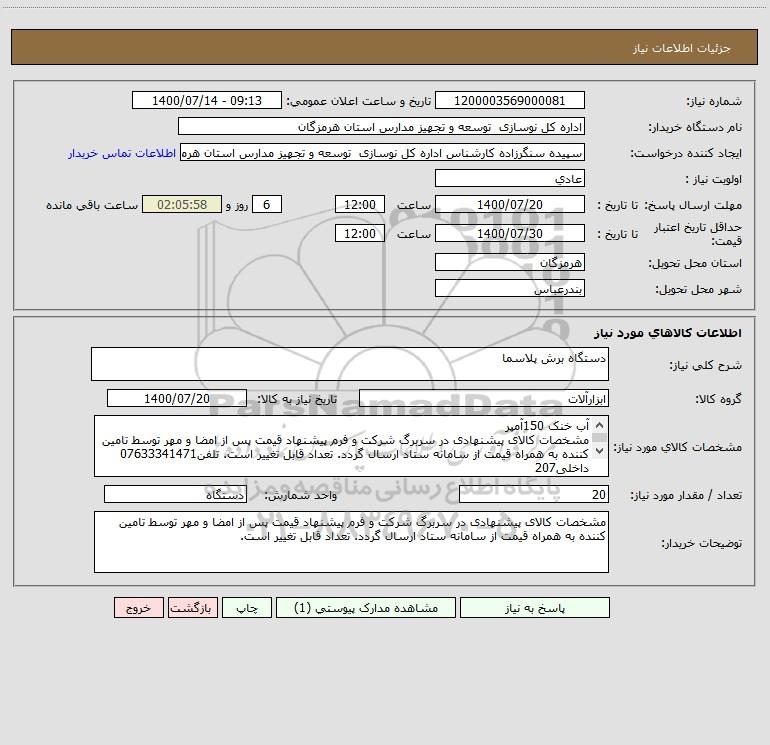The width and height of the screenshot is (770, 745).
Task: Click the نام دستگاه خریدار field
Action: tap(381, 127)
